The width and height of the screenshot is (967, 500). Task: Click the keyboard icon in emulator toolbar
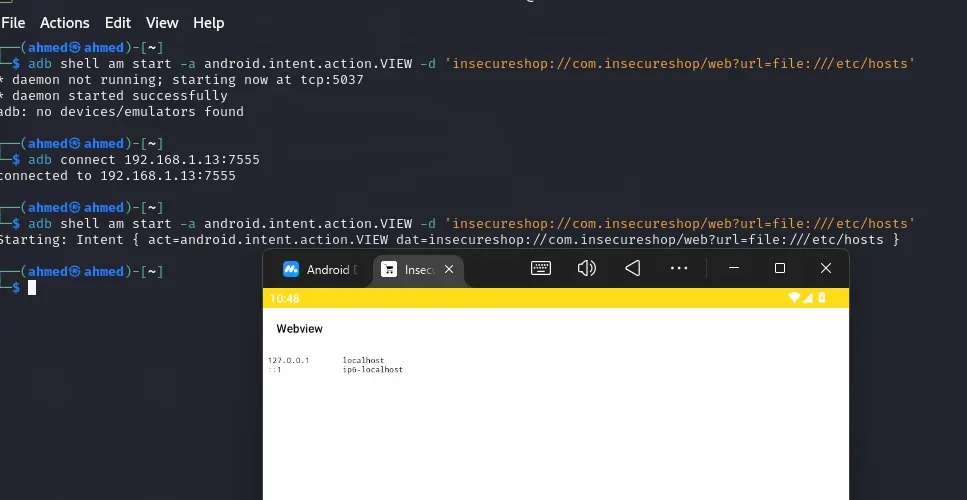click(541, 268)
